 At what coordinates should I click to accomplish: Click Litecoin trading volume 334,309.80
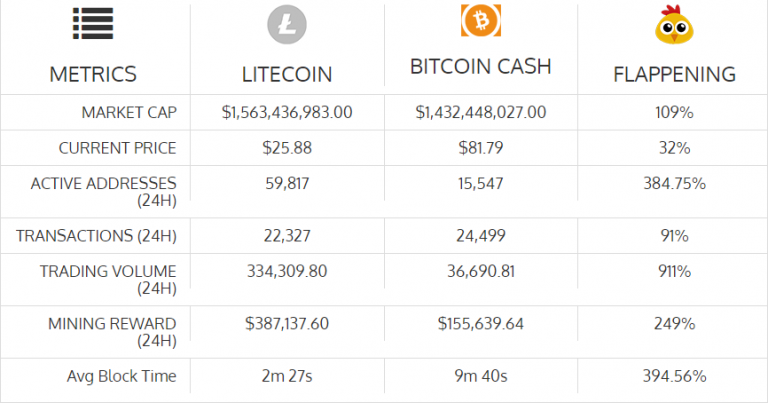tap(287, 271)
